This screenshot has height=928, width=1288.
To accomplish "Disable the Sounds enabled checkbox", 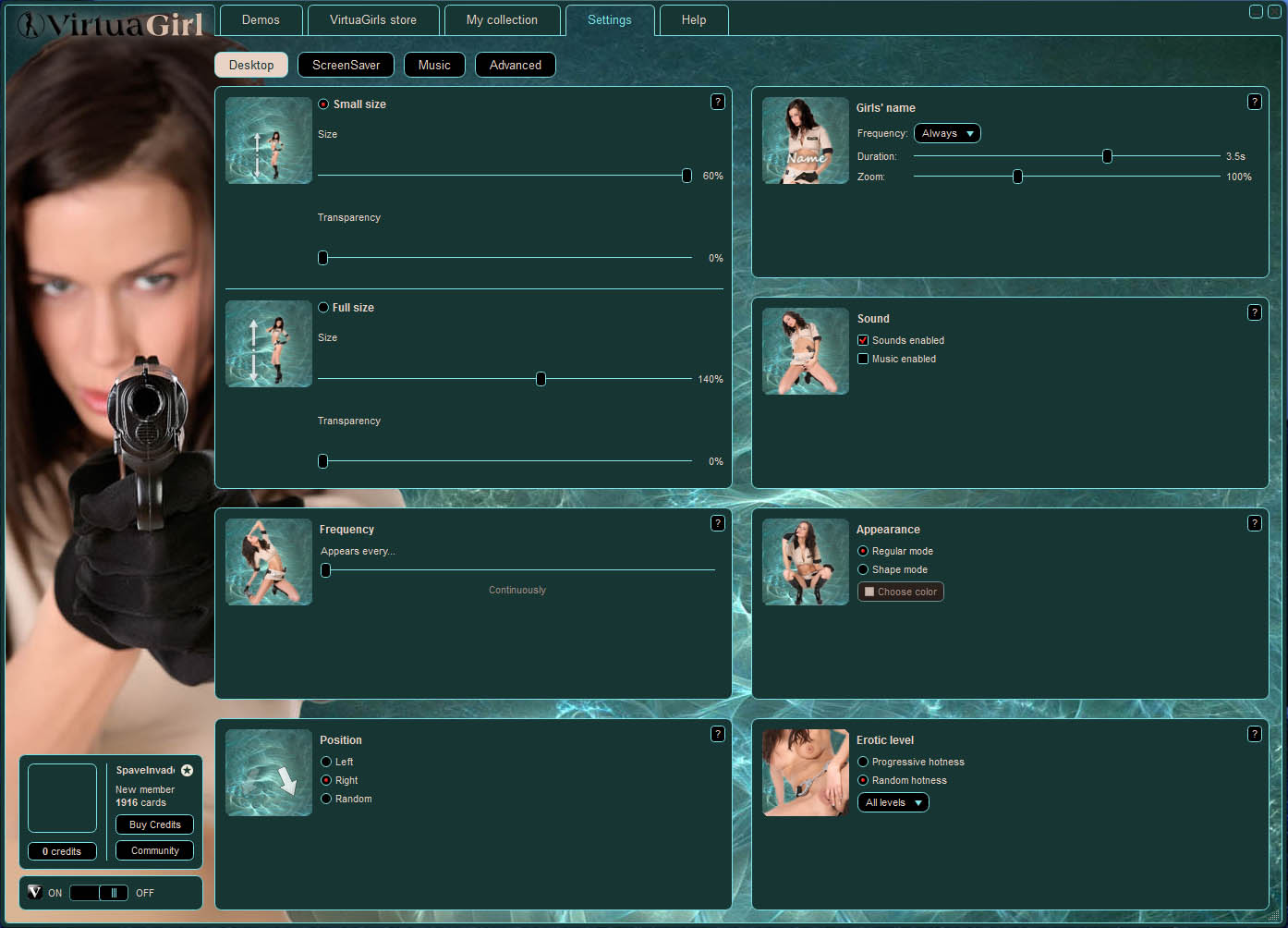I will tap(863, 340).
